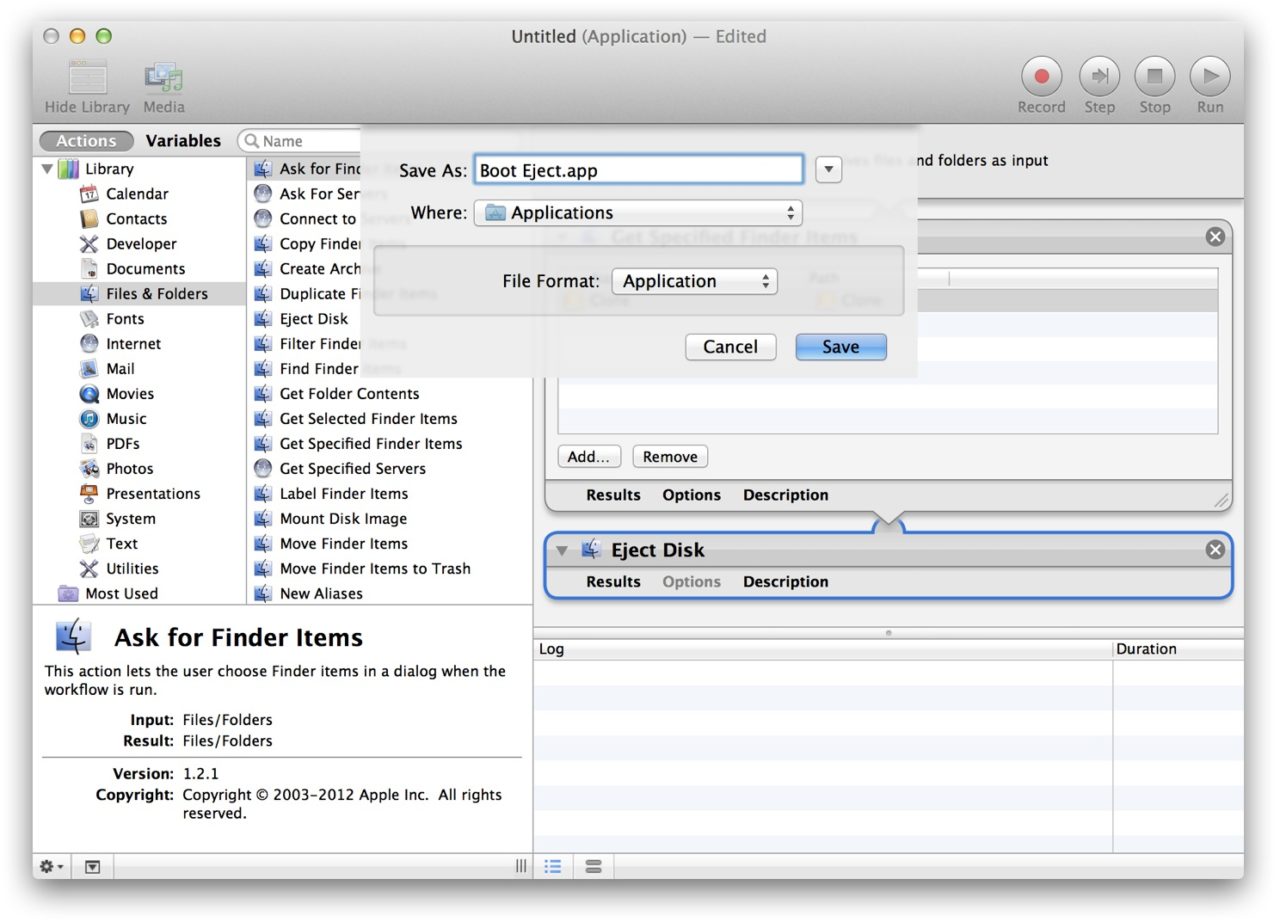This screenshot has height=922, width=1280.
Task: Select Mount Disk Image action
Action: click(x=343, y=519)
